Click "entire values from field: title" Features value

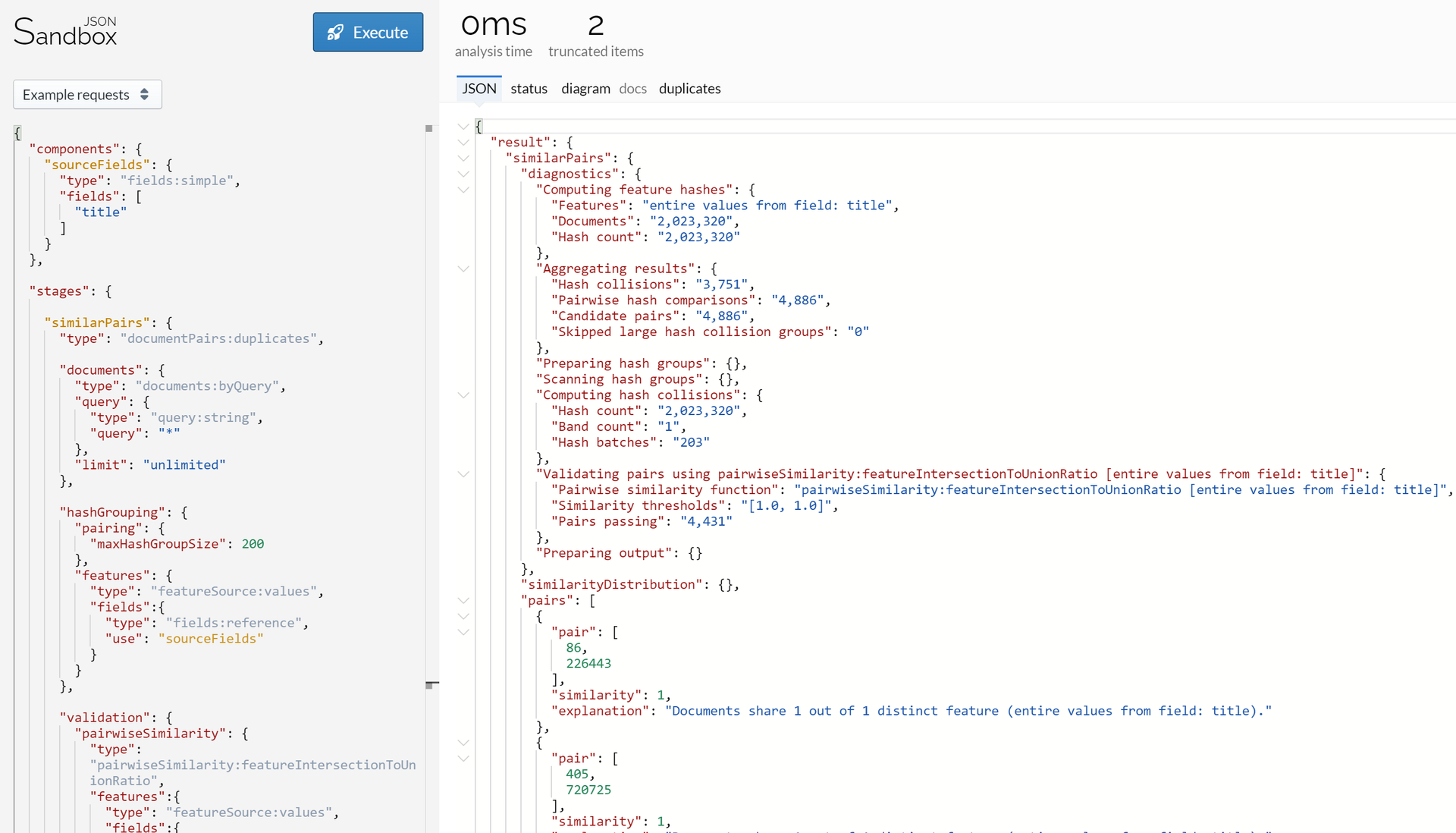767,206
